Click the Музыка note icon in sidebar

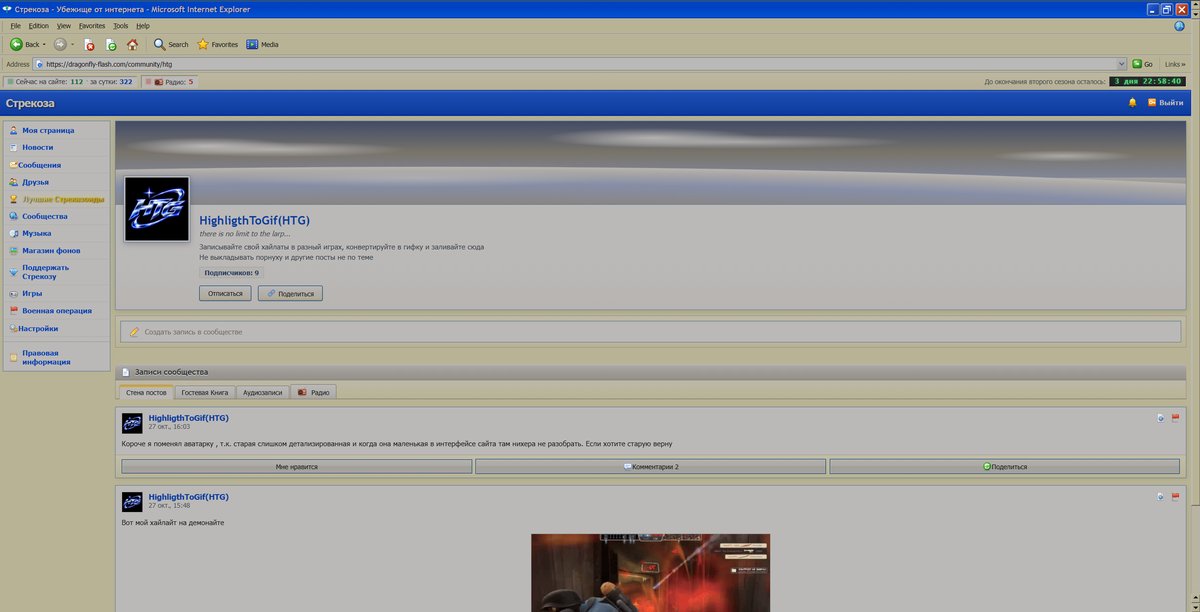click(x=13, y=233)
